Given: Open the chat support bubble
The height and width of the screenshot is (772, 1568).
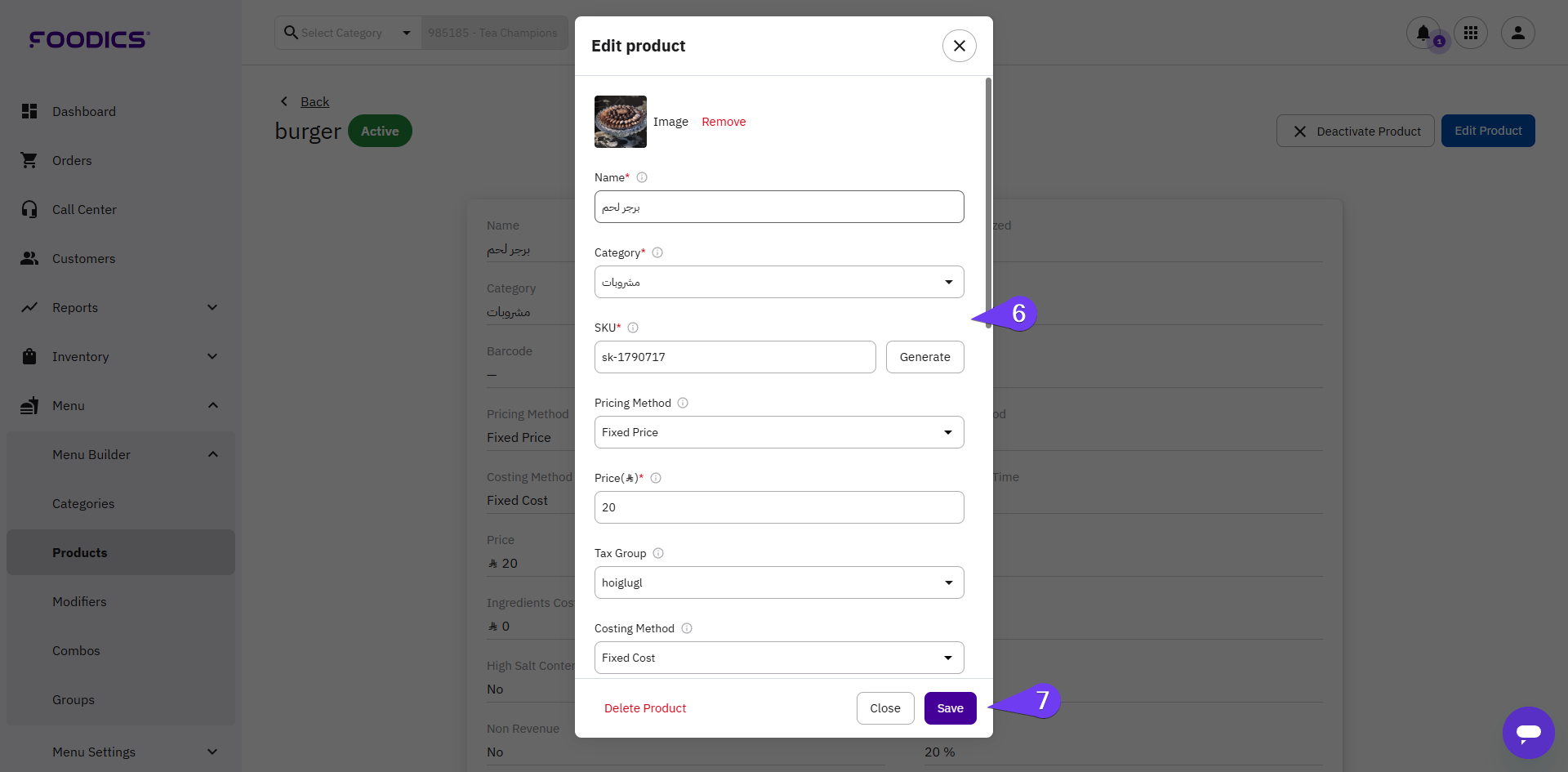Looking at the screenshot, I should (1528, 732).
